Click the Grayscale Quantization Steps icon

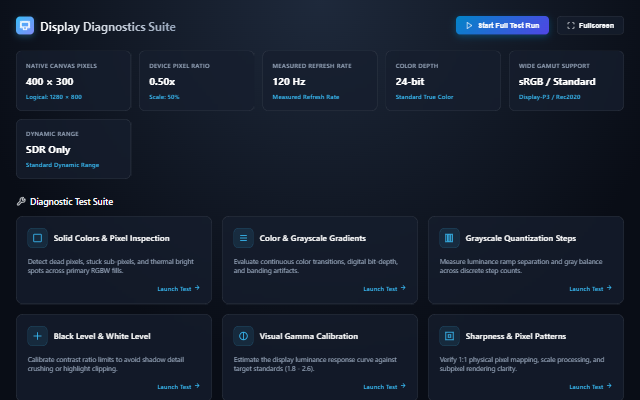tap(449, 238)
